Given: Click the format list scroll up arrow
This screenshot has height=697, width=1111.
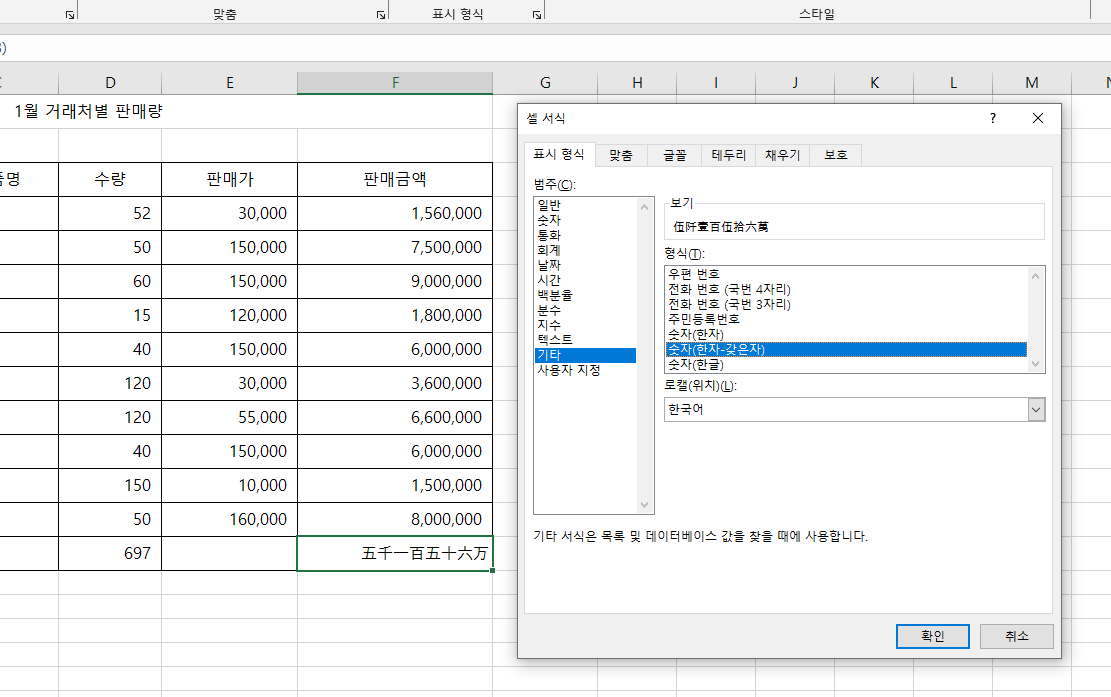Looking at the screenshot, I should (x=1035, y=276).
